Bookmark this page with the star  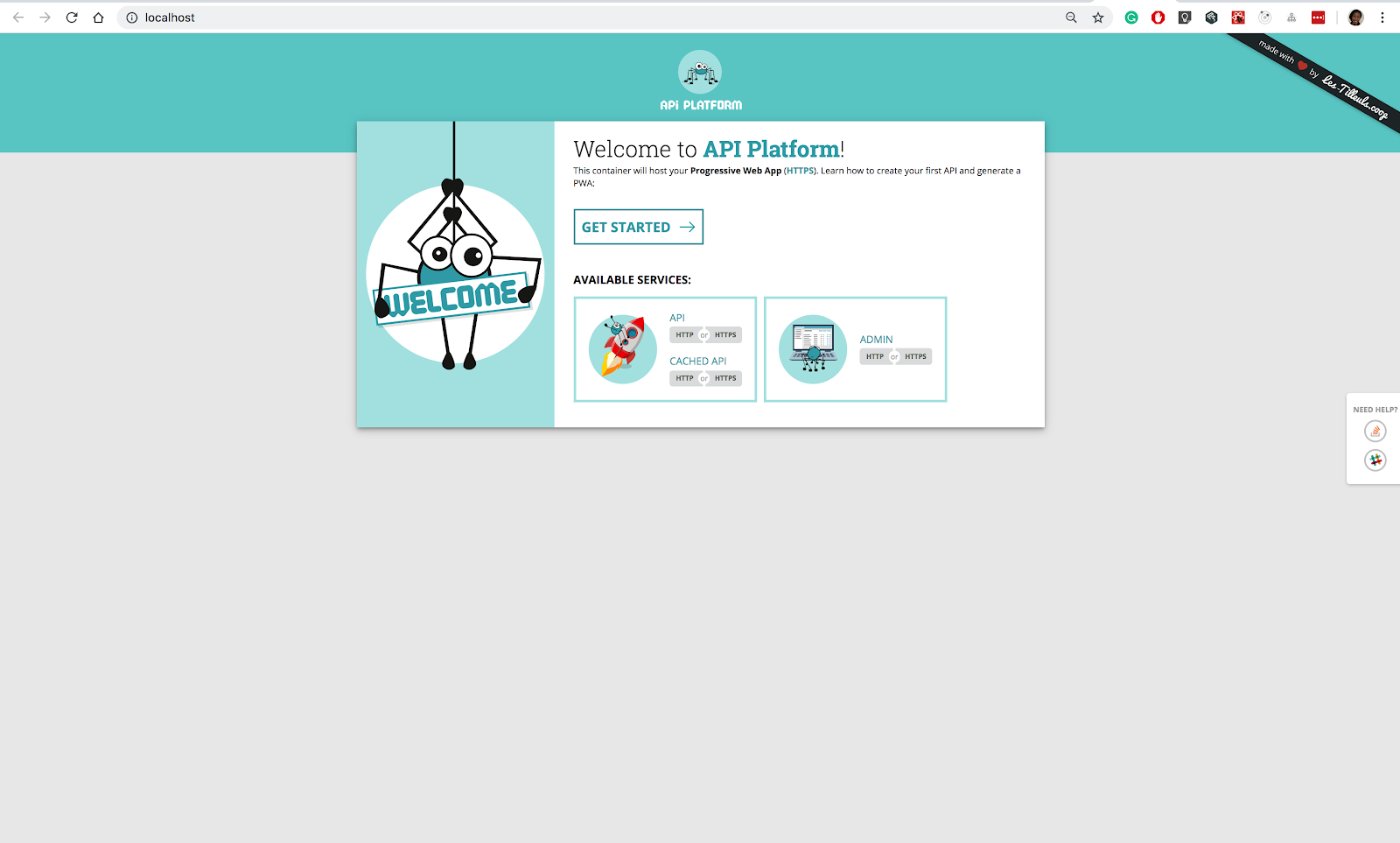[x=1098, y=18]
